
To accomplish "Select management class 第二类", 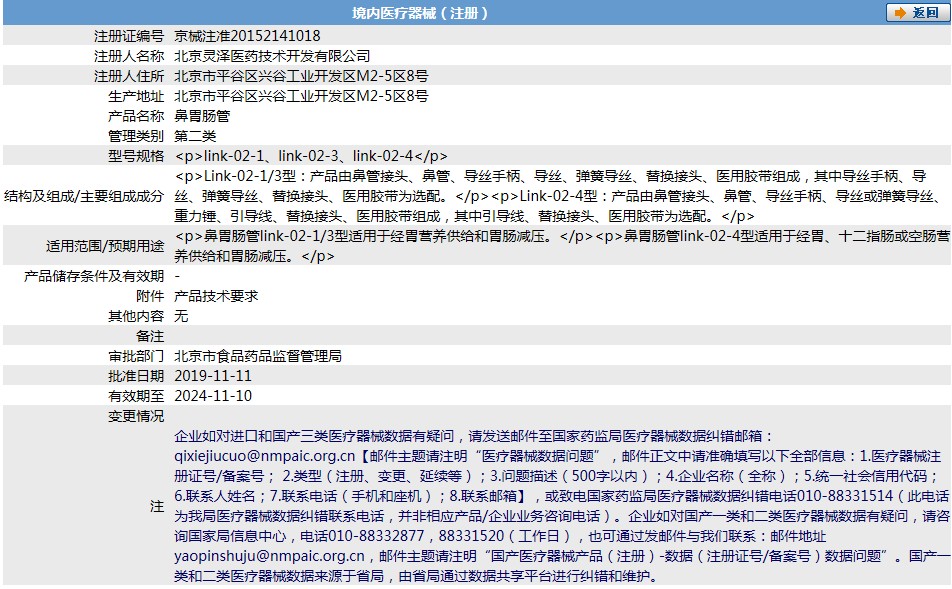I will pyautogui.click(x=195, y=136).
